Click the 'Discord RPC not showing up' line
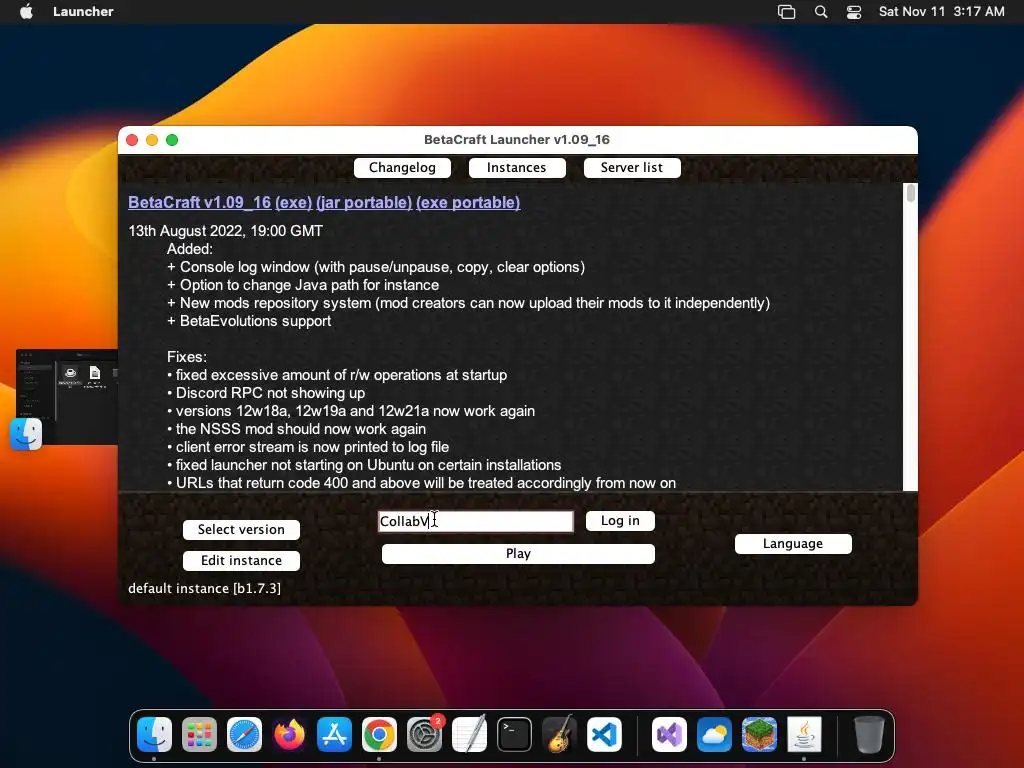Screen dimensions: 1024x768 coord(266,393)
